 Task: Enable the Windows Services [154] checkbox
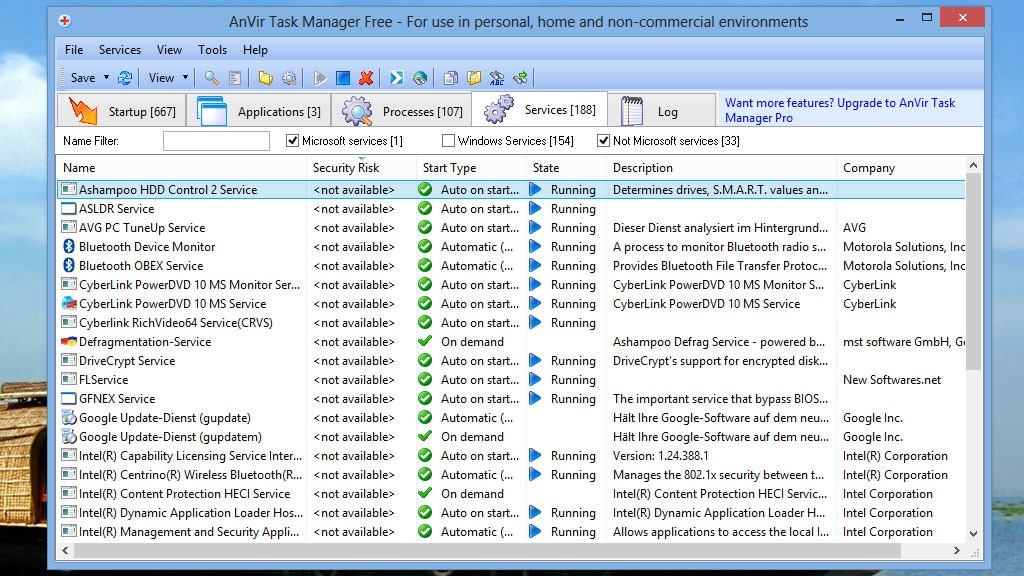(448, 140)
